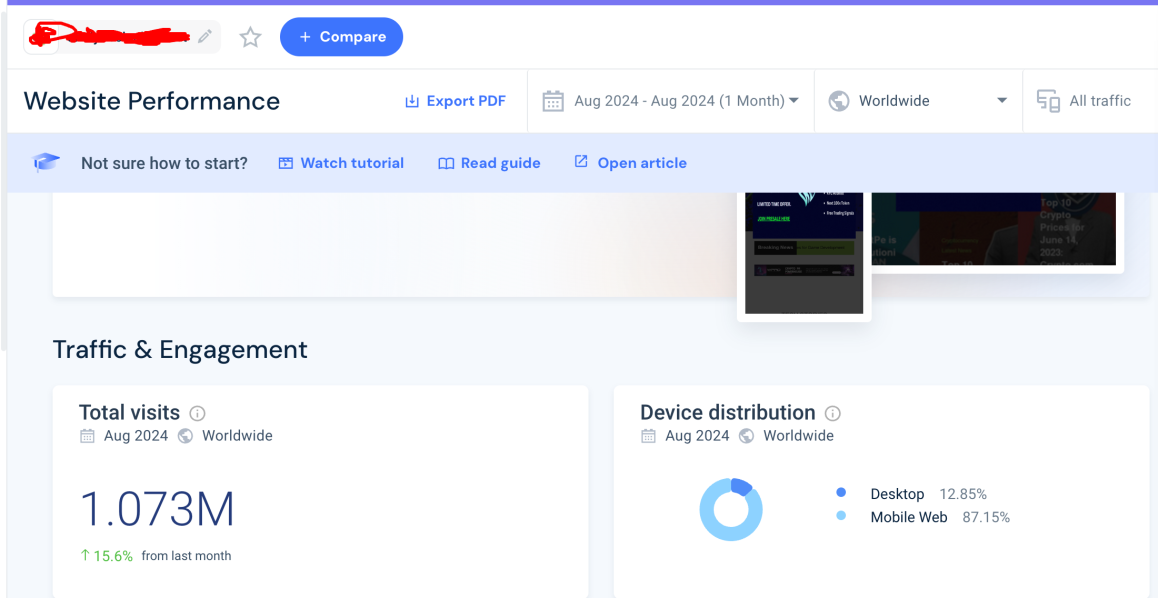The height and width of the screenshot is (598, 1158).
Task: Click the globe icon in country selector
Action: coord(839,101)
